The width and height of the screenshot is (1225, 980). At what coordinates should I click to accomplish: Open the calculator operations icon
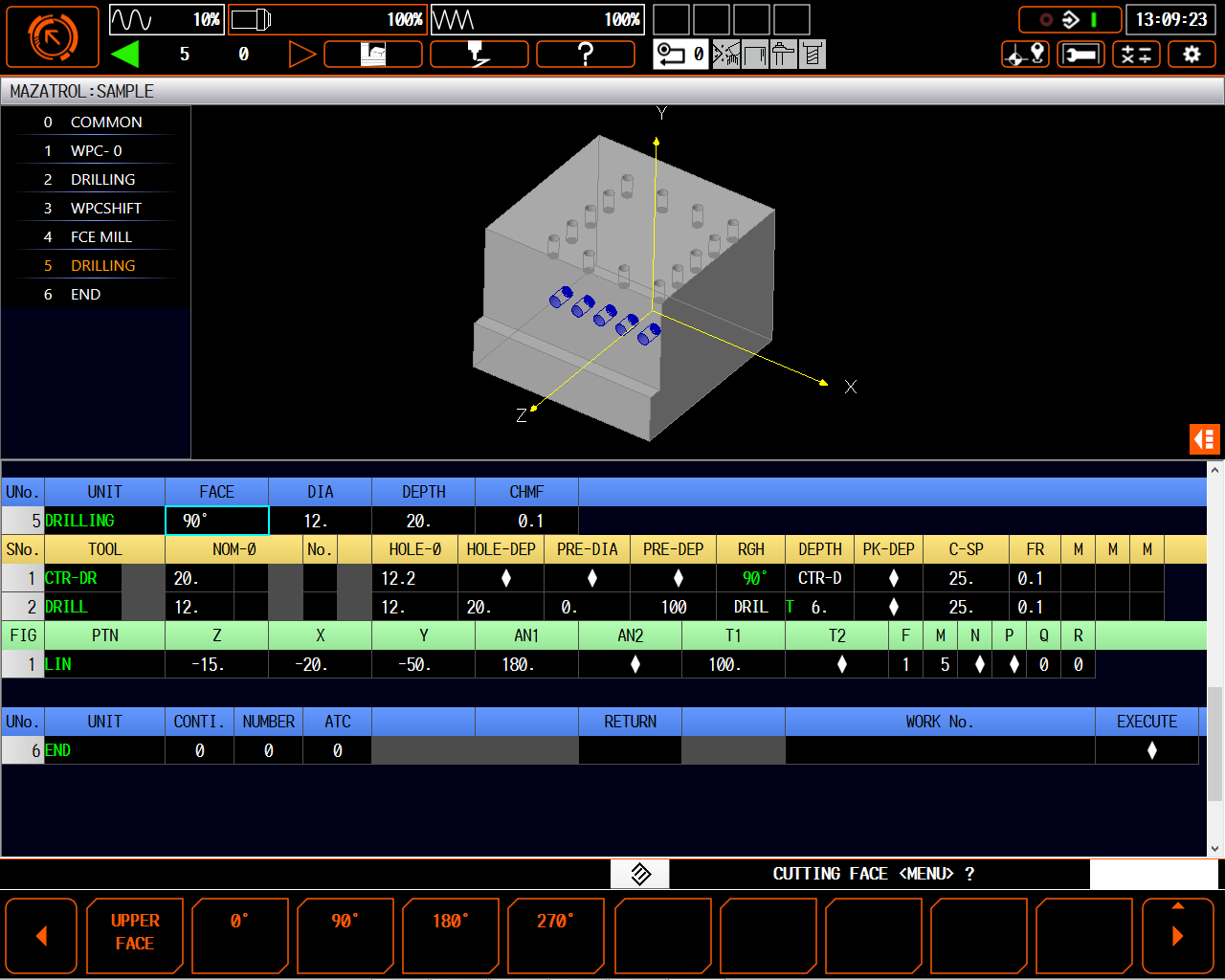pyautogui.click(x=1136, y=55)
